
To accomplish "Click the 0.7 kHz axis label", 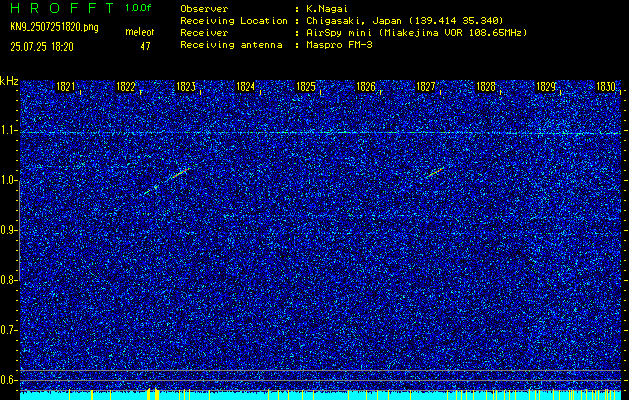I will (x=8, y=330).
